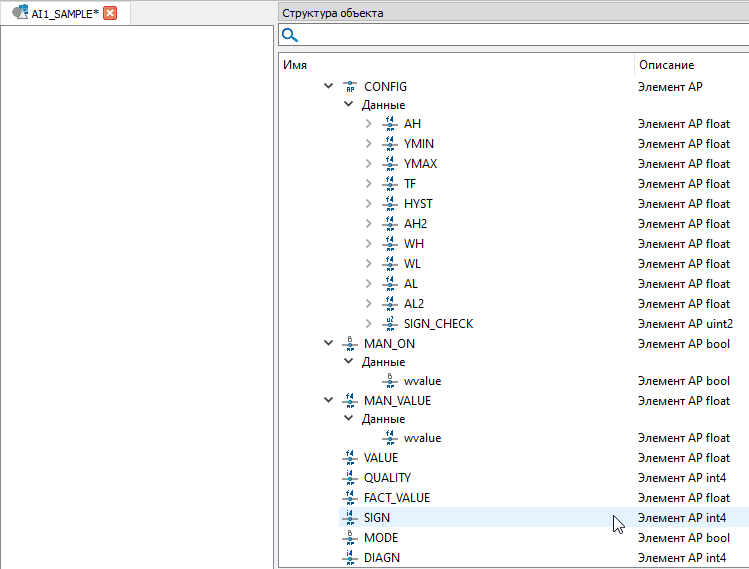
Task: Expand the YMIN element
Action: tap(369, 144)
